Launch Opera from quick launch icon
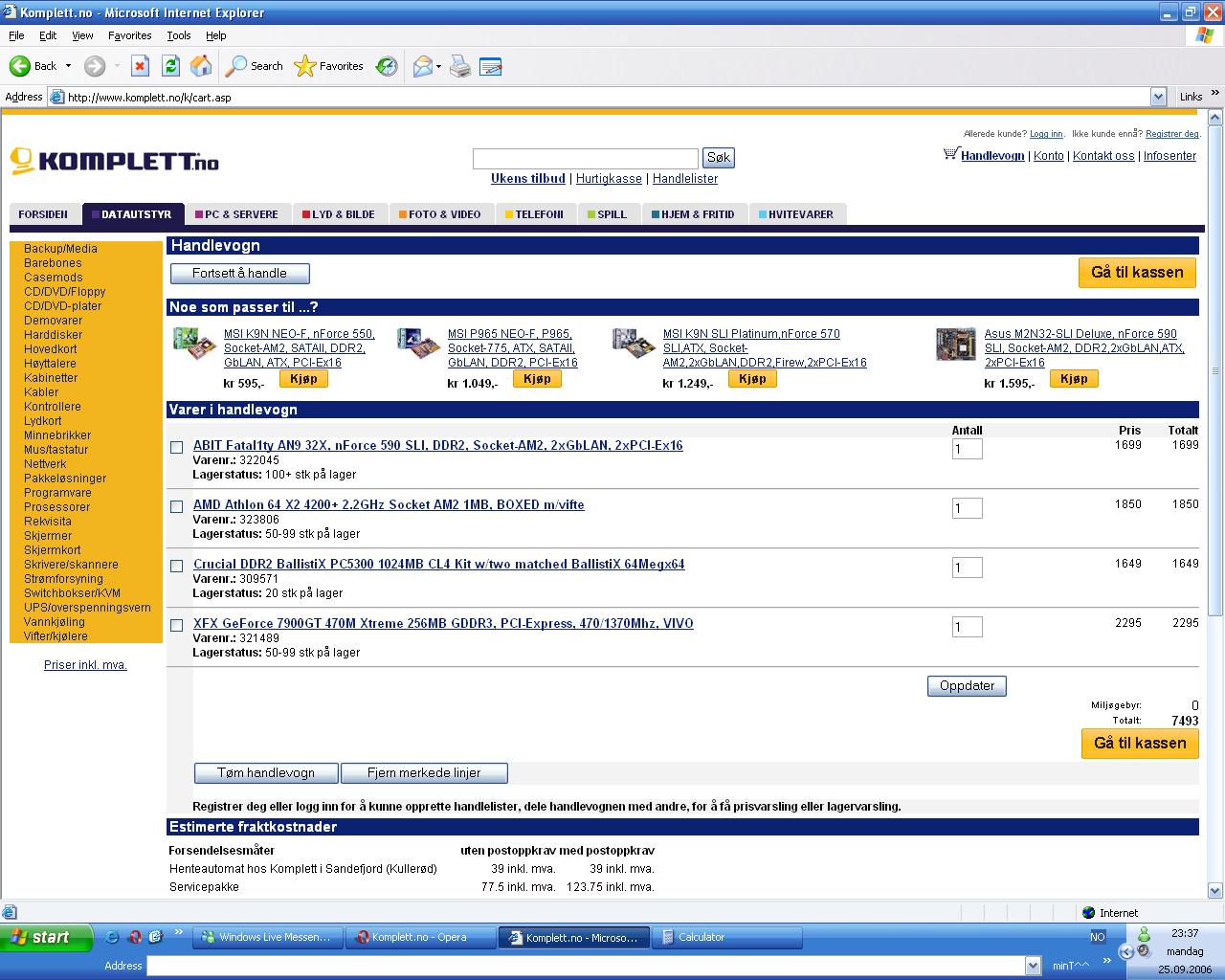The width and height of the screenshot is (1225, 980). pos(134,937)
